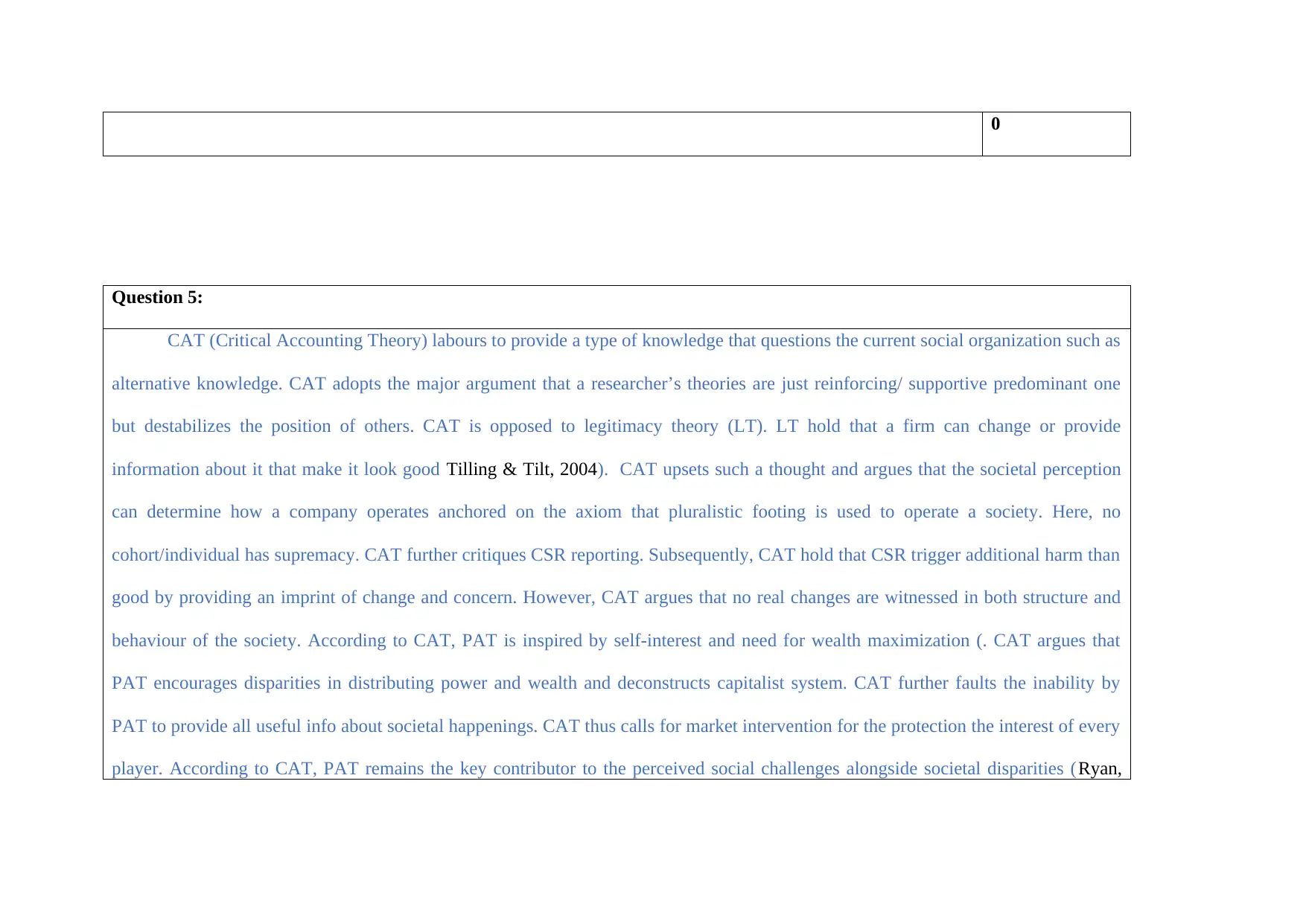This screenshot has height=924, width=1306.
Task: Click the words 'alternative knowledge.'
Action: pos(197,383)
